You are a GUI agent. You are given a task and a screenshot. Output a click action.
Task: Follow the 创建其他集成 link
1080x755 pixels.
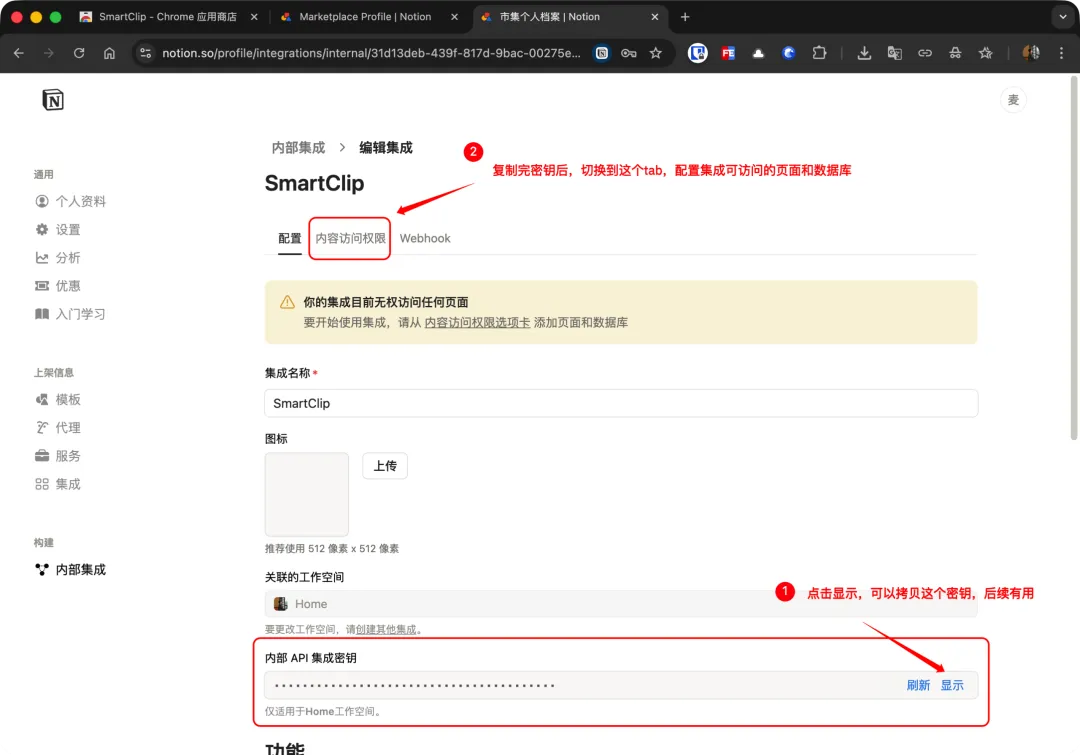click(x=386, y=630)
